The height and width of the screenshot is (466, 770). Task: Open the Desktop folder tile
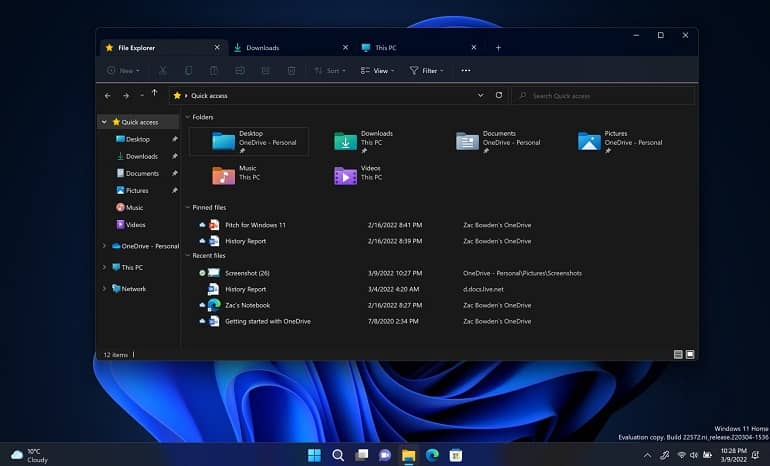249,142
